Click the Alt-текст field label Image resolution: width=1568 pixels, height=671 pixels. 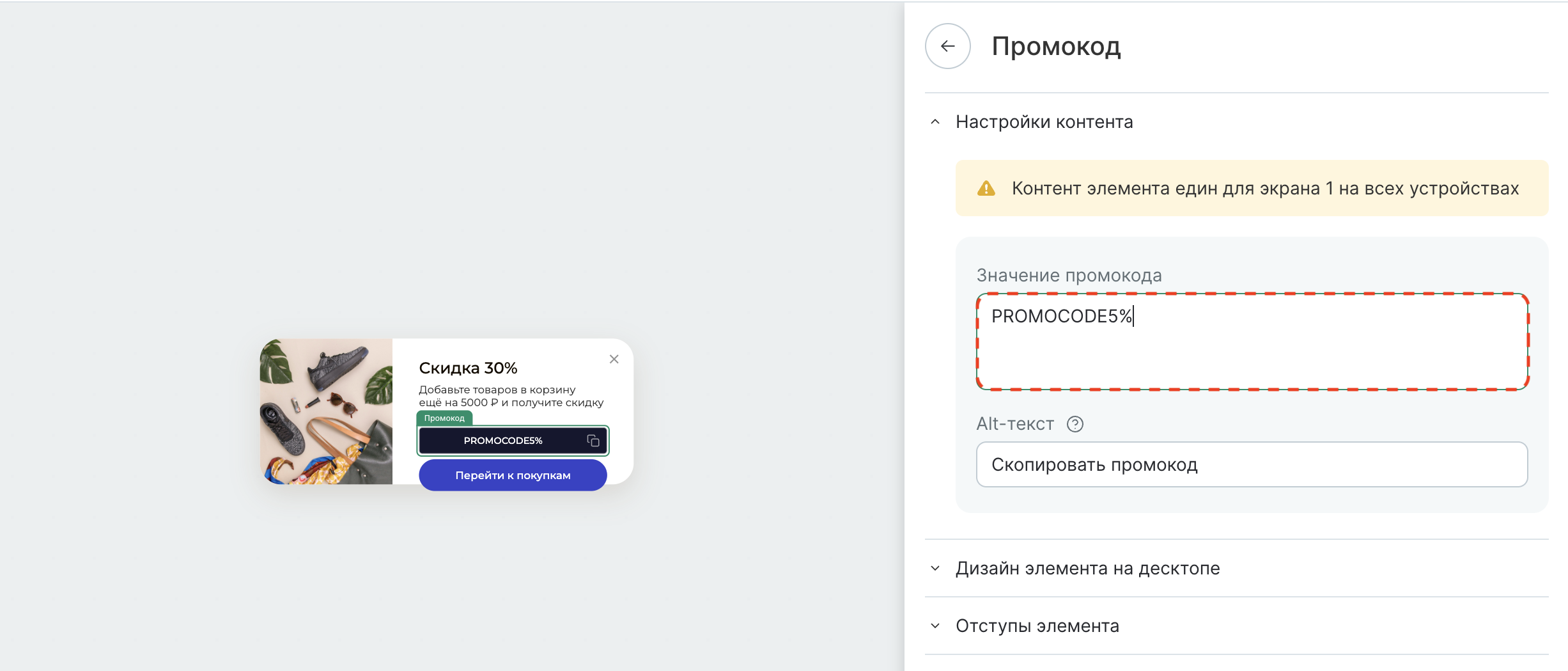coord(1015,424)
